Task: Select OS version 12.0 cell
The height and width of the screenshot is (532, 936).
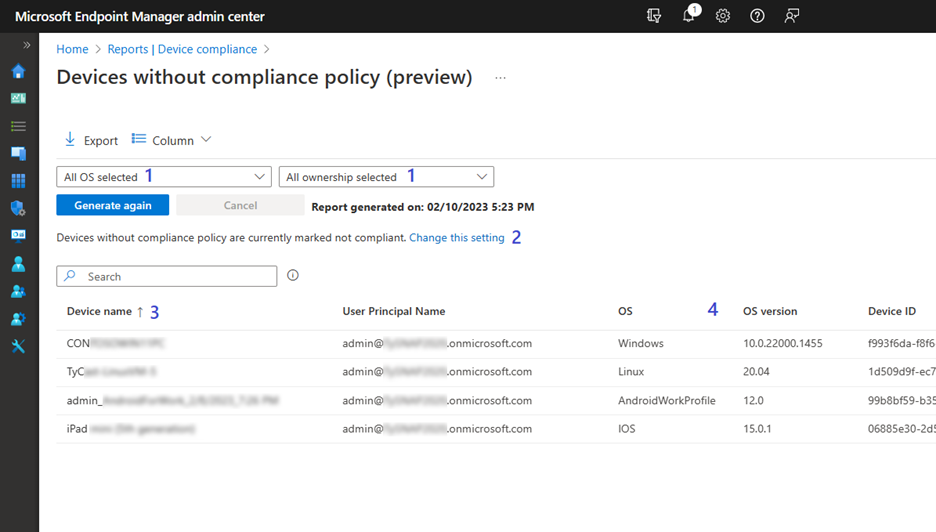Action: pos(753,401)
